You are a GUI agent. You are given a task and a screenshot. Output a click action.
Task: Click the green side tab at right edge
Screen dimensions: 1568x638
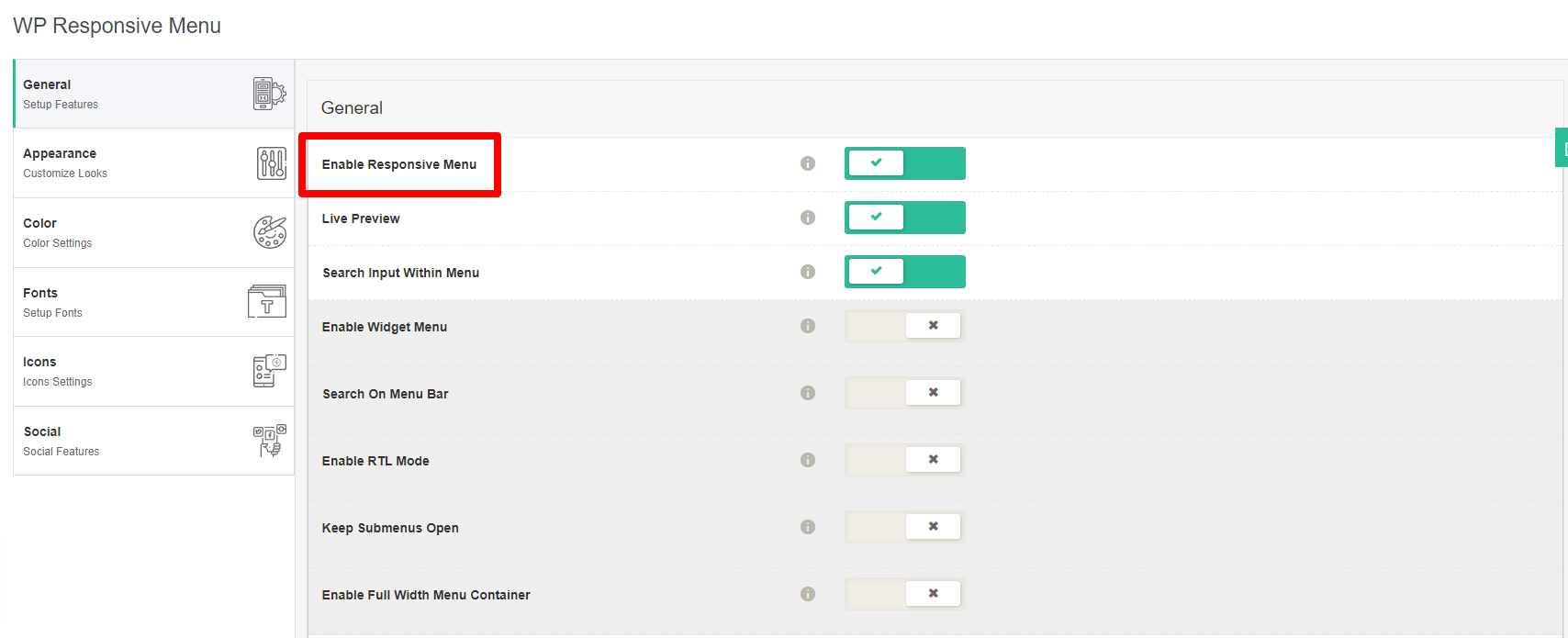point(1562,148)
